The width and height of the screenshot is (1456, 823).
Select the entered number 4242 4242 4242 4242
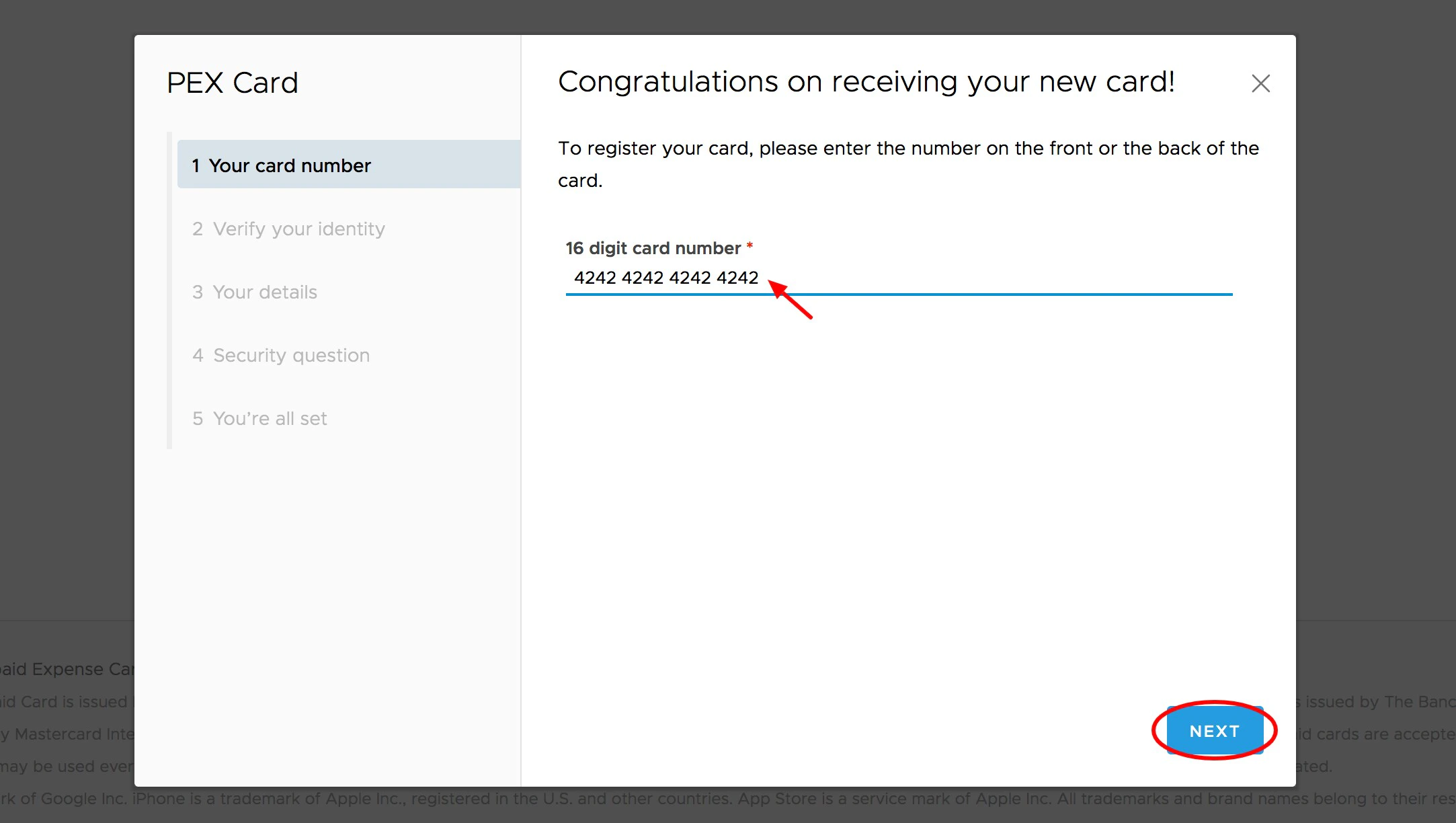[x=667, y=277]
